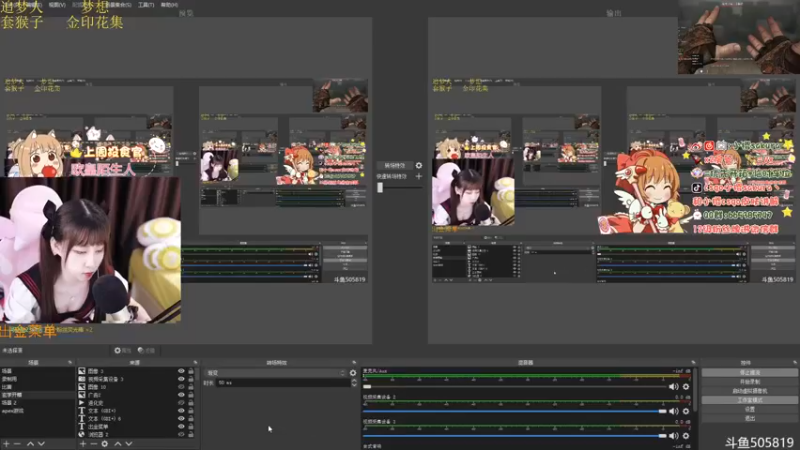This screenshot has width=800, height=450.
Task: Open 麦克风/Aux audio settings gear
Action: [x=686, y=387]
